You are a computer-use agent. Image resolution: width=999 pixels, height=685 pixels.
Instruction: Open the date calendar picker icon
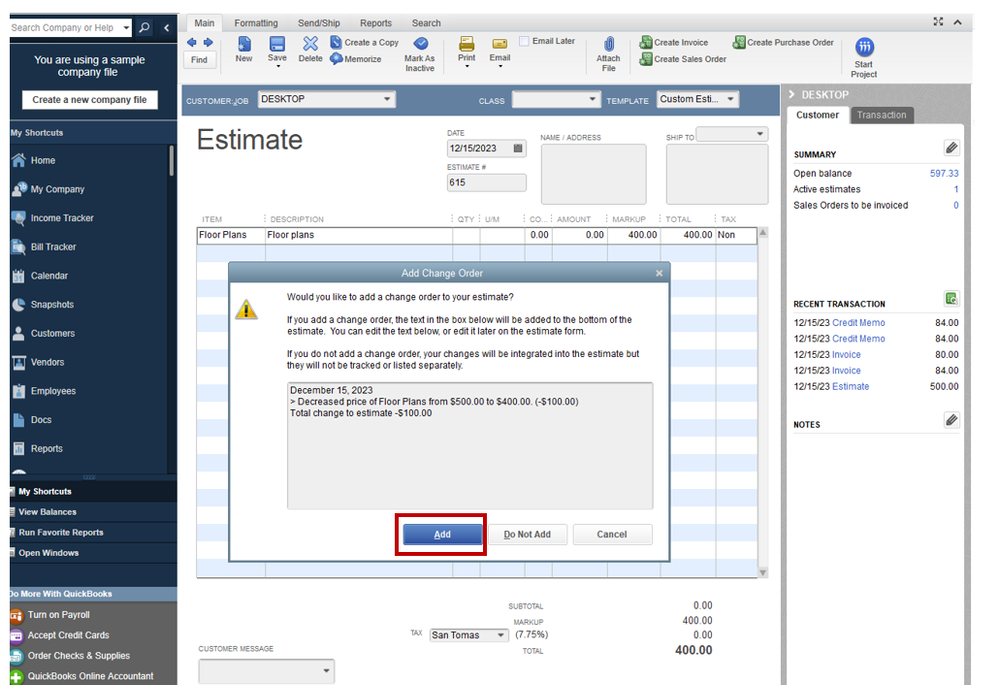tap(518, 148)
